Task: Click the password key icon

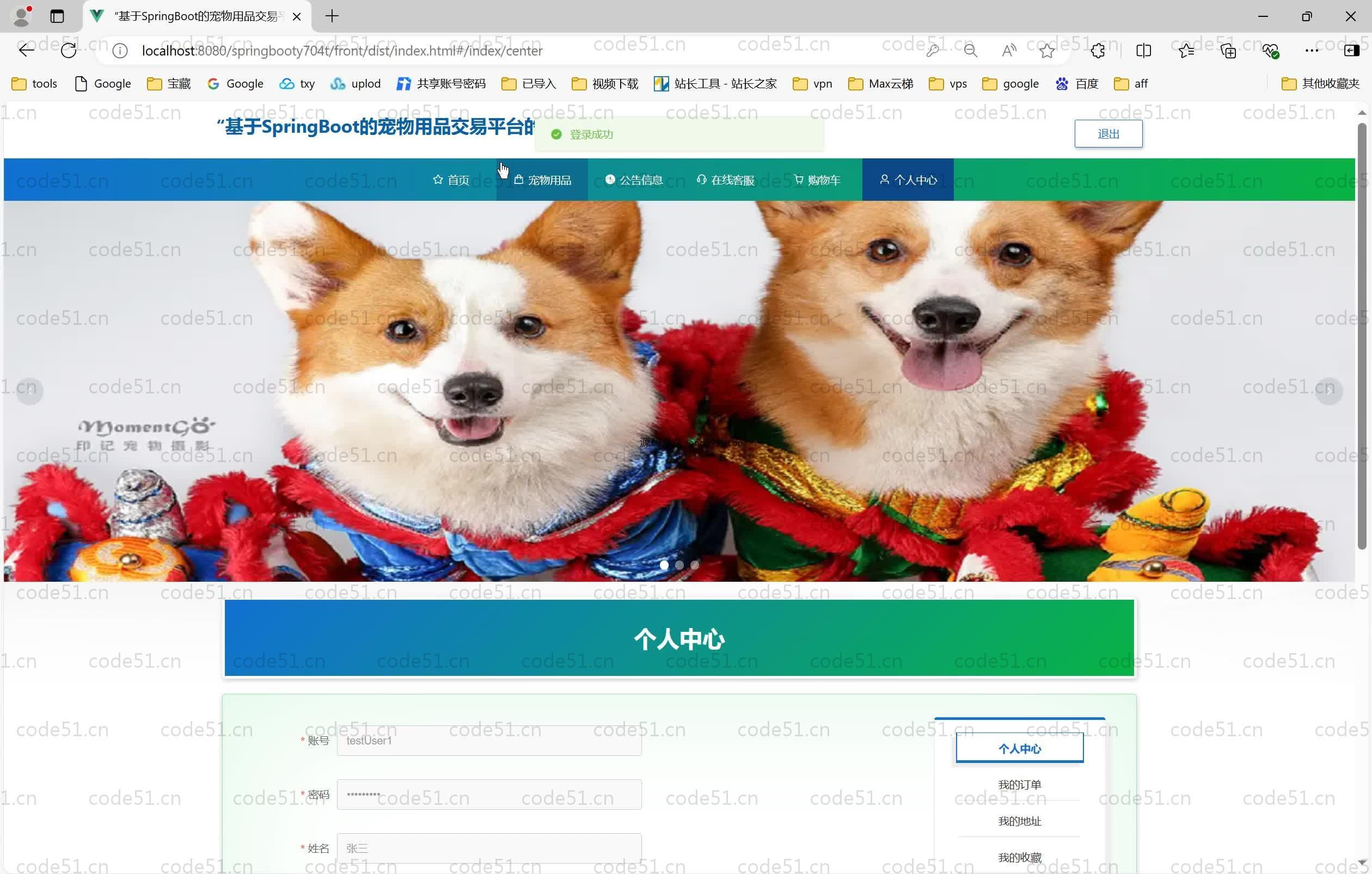Action: pyautogui.click(x=933, y=51)
